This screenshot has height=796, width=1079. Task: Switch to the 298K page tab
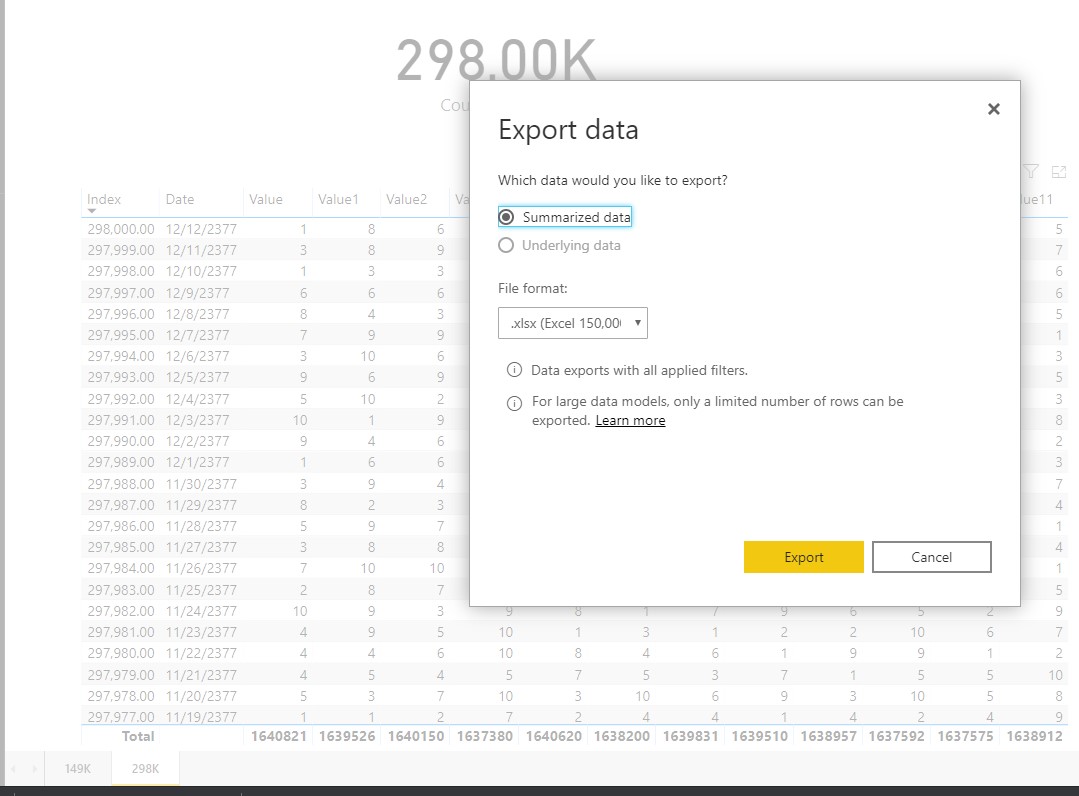pyautogui.click(x=145, y=768)
